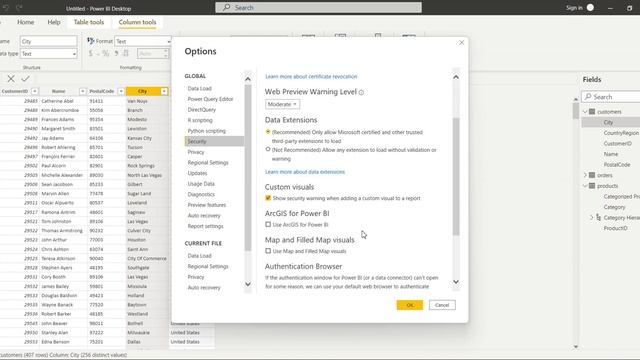
Task: Open the PostalCode column filter dropdown
Action: coord(121,91)
